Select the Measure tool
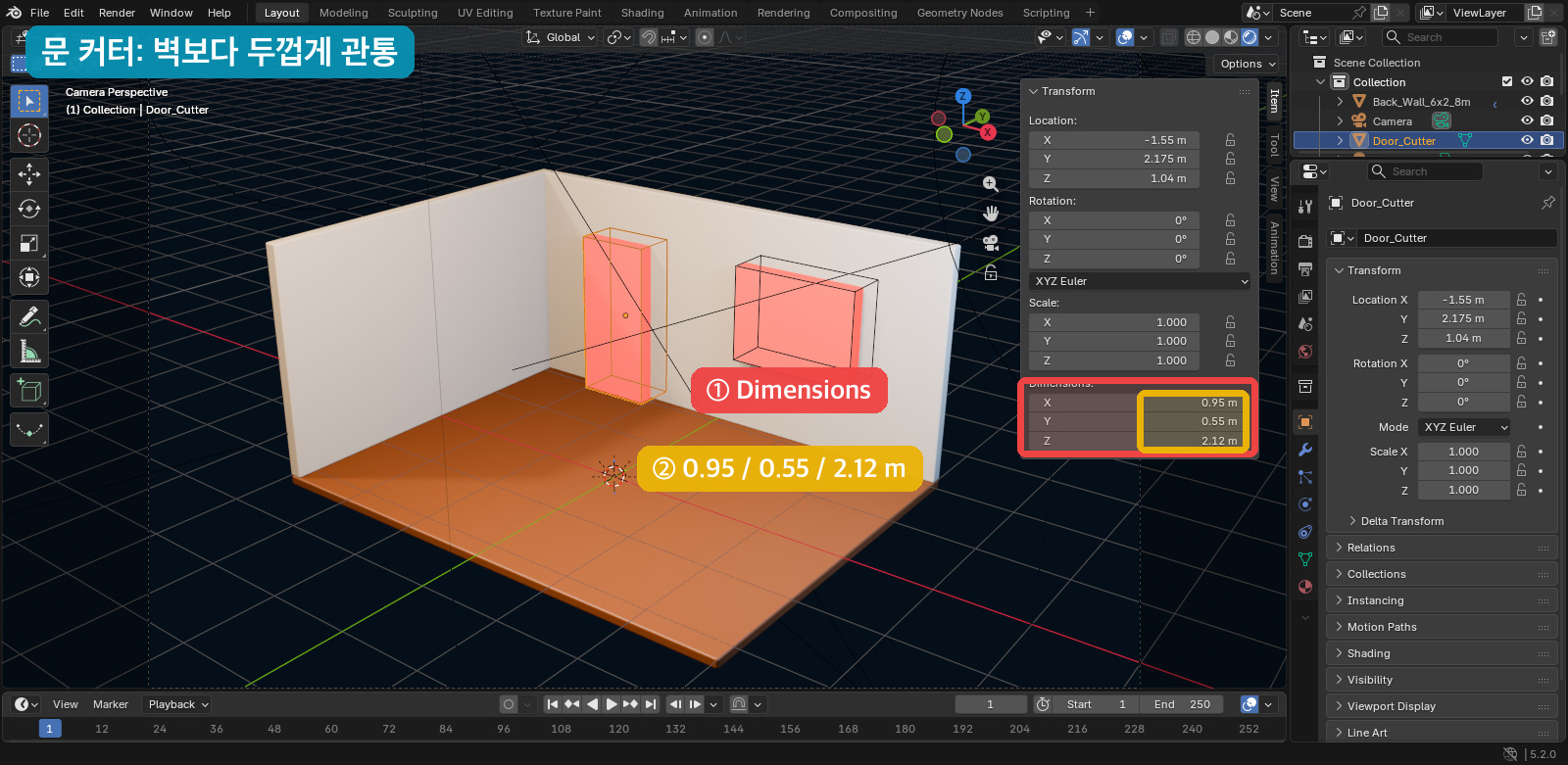 [29, 352]
